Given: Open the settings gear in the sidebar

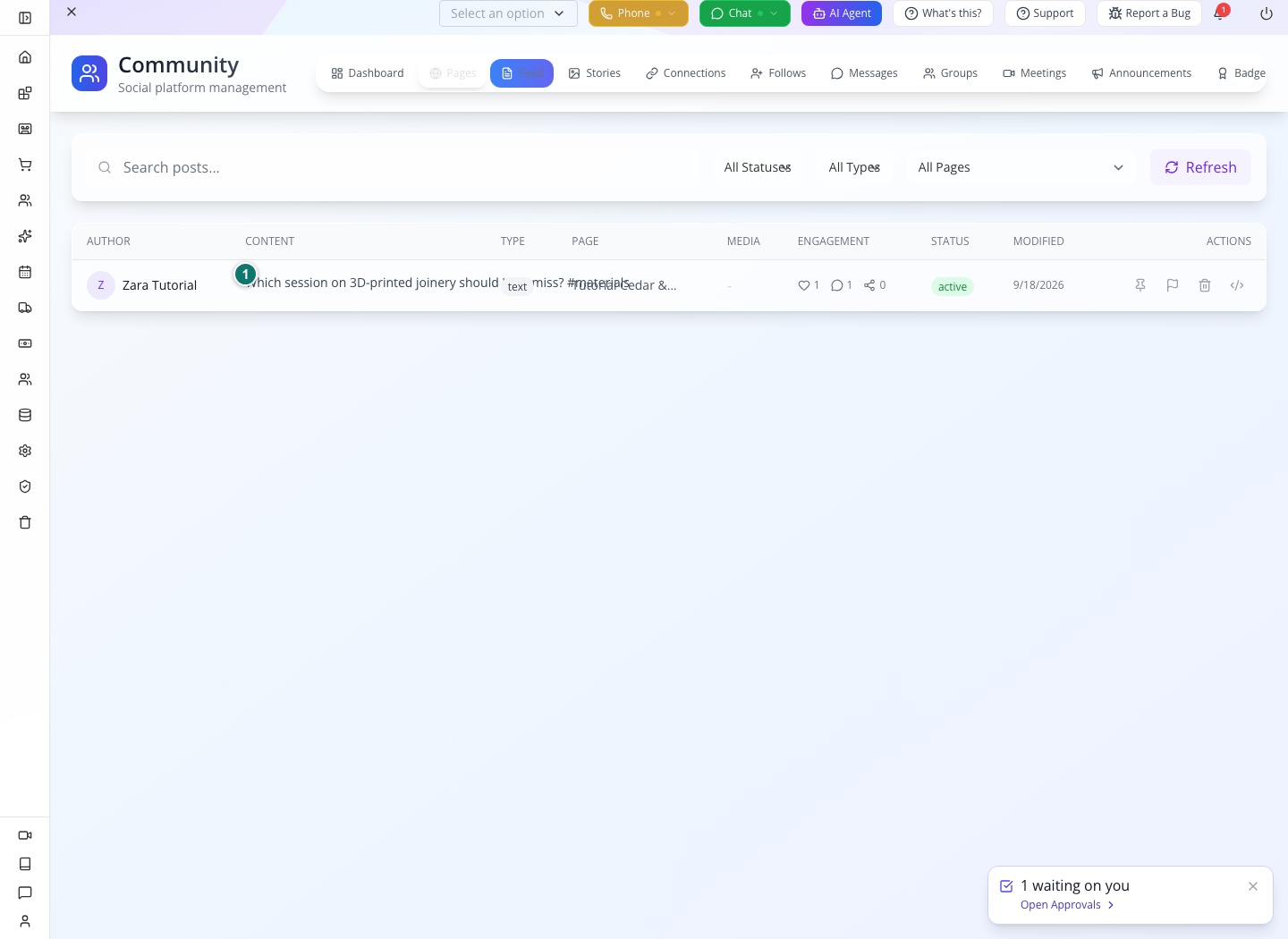Looking at the screenshot, I should coord(25,451).
